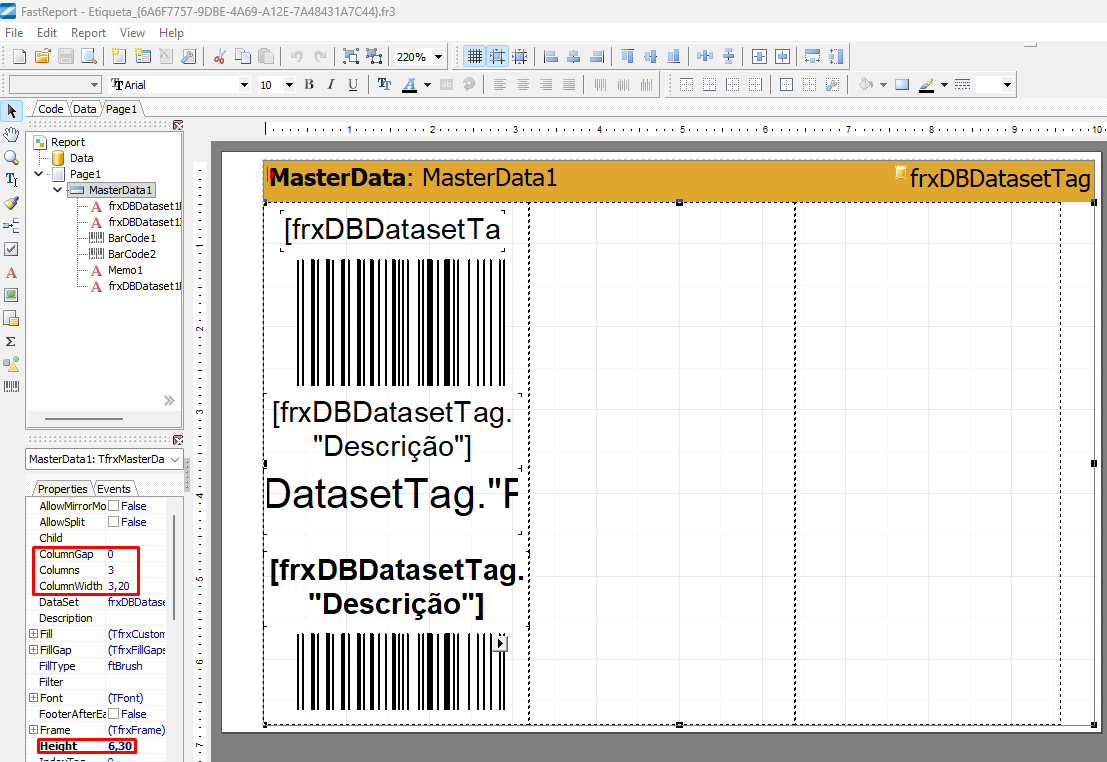Viewport: 1107px width, 762px height.
Task: Select BarCode2 in the report tree
Action: 131,254
